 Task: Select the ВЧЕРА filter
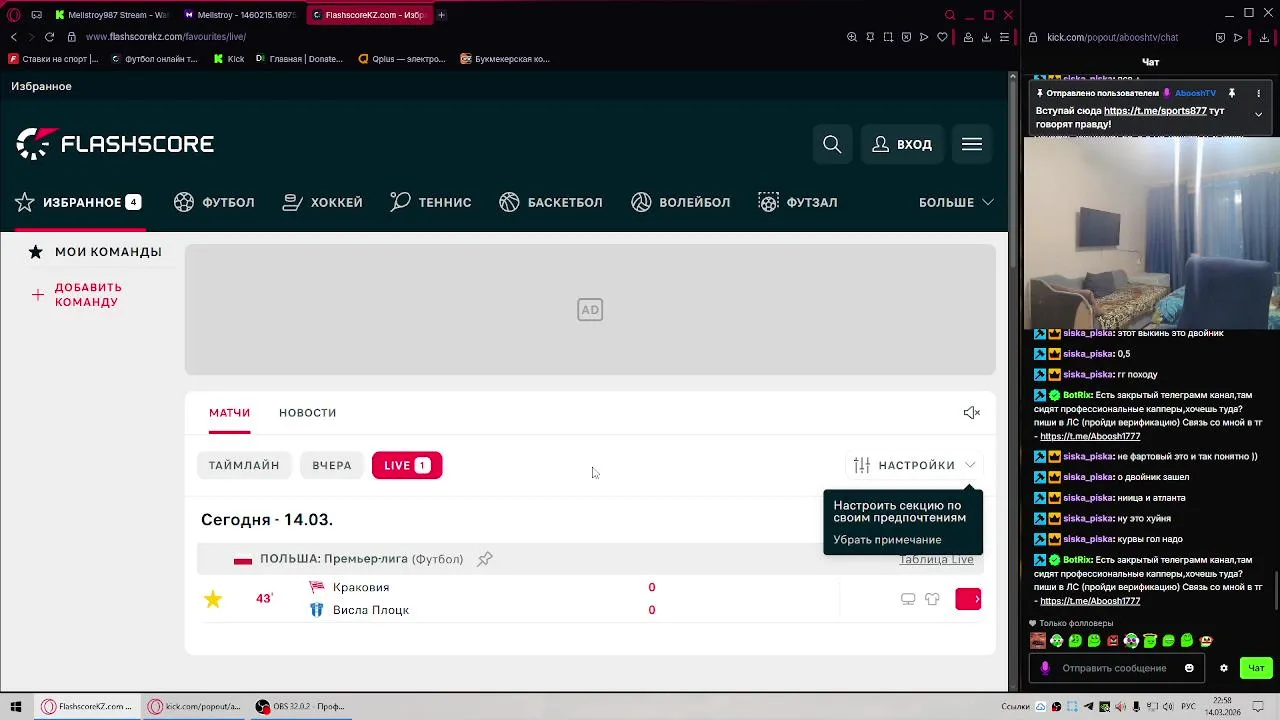[332, 465]
